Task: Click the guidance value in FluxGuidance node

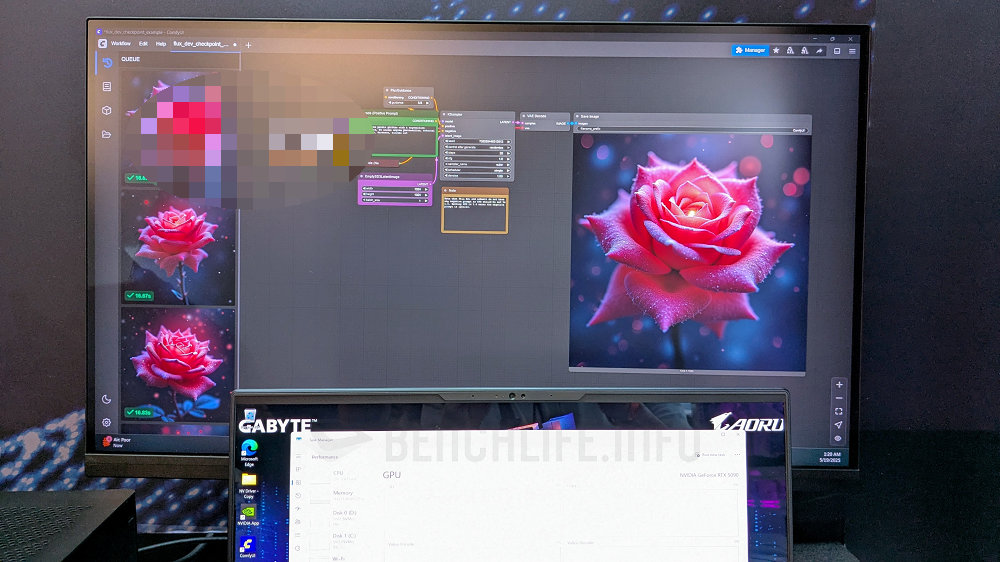Action: [x=408, y=103]
